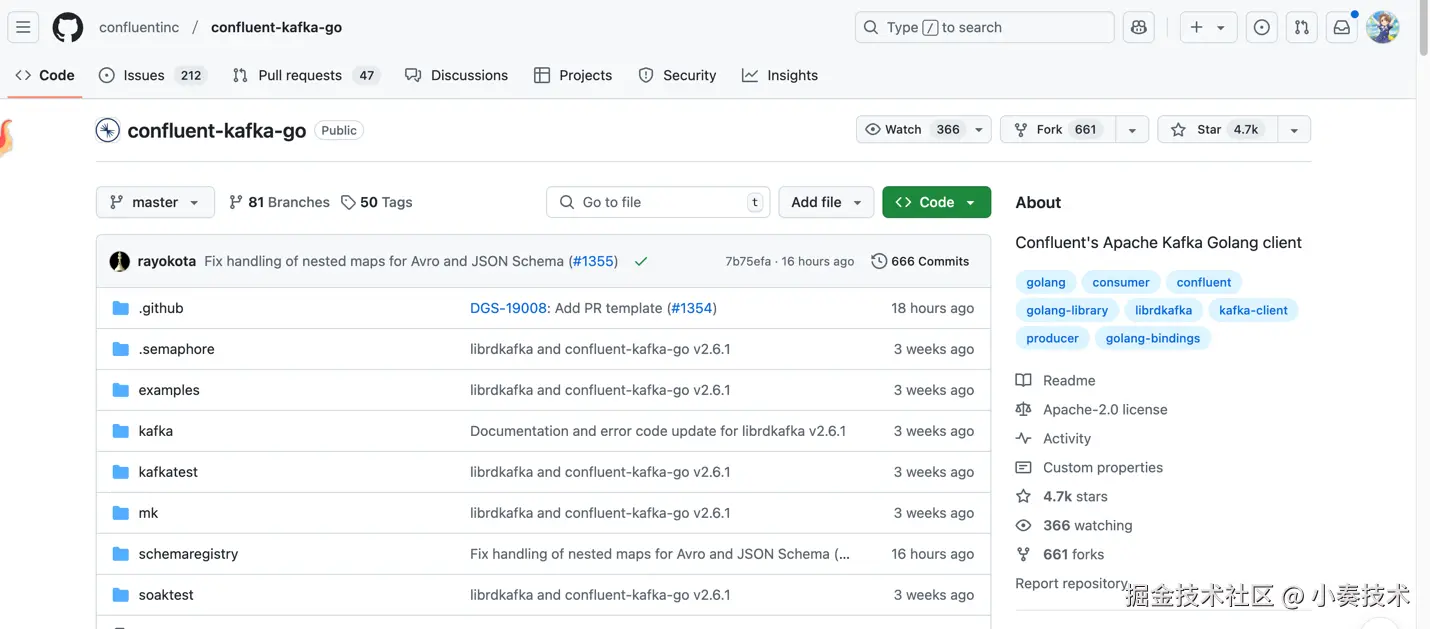Open the master branch selector dropdown

click(x=155, y=202)
